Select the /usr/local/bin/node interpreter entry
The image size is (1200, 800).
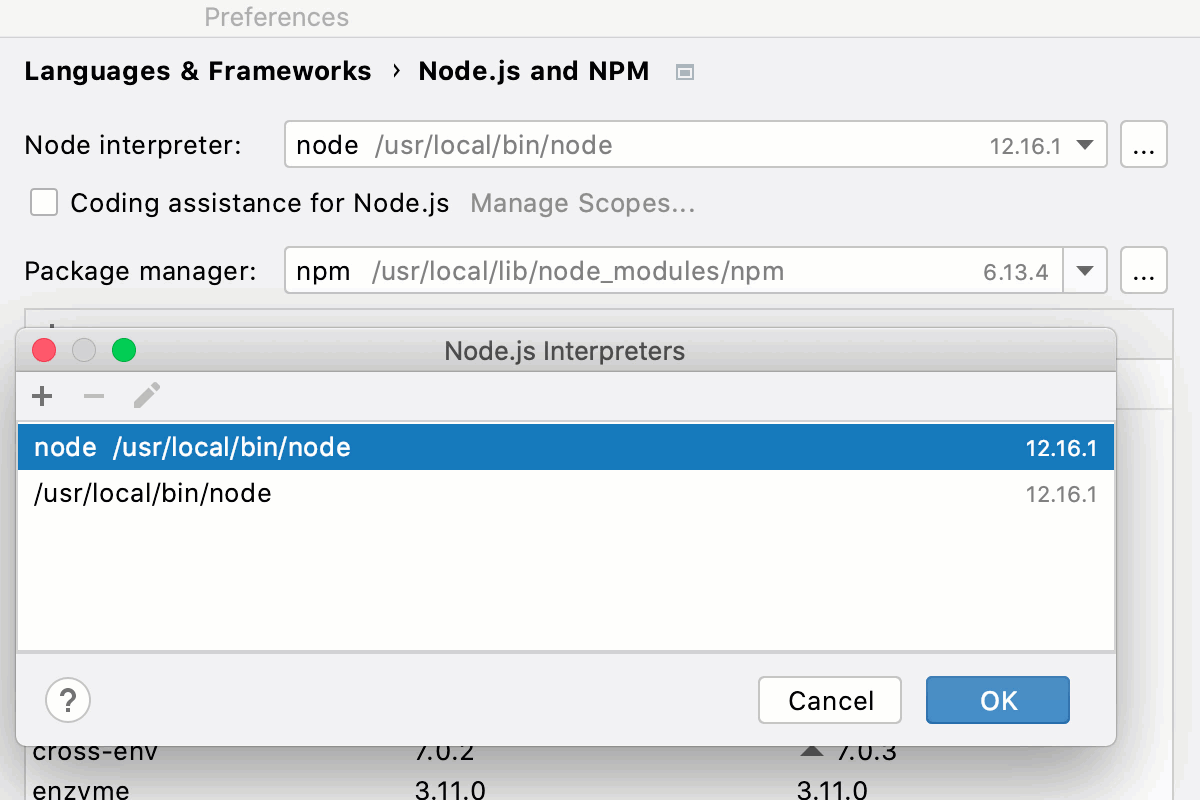click(x=153, y=493)
